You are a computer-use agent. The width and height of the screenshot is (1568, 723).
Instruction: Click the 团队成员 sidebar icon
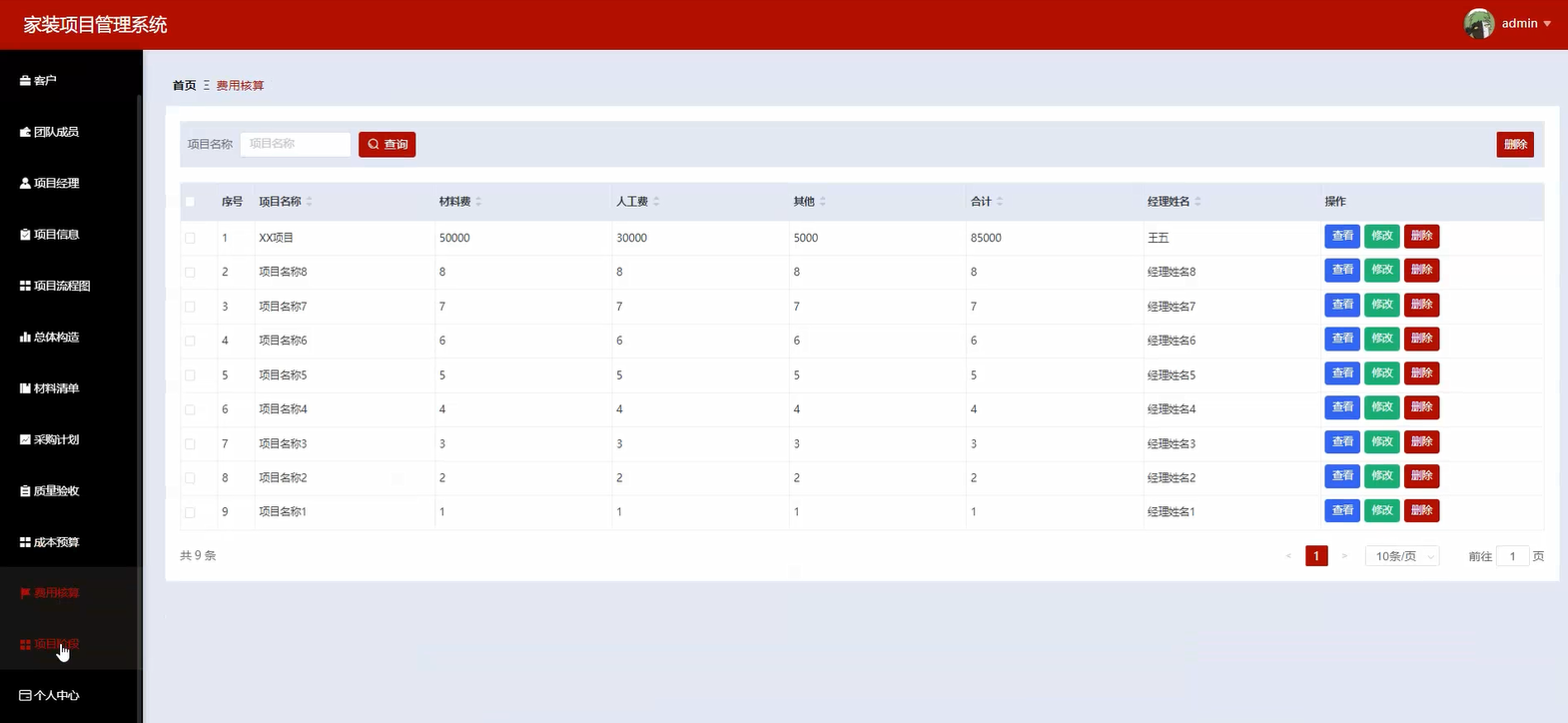(x=25, y=132)
